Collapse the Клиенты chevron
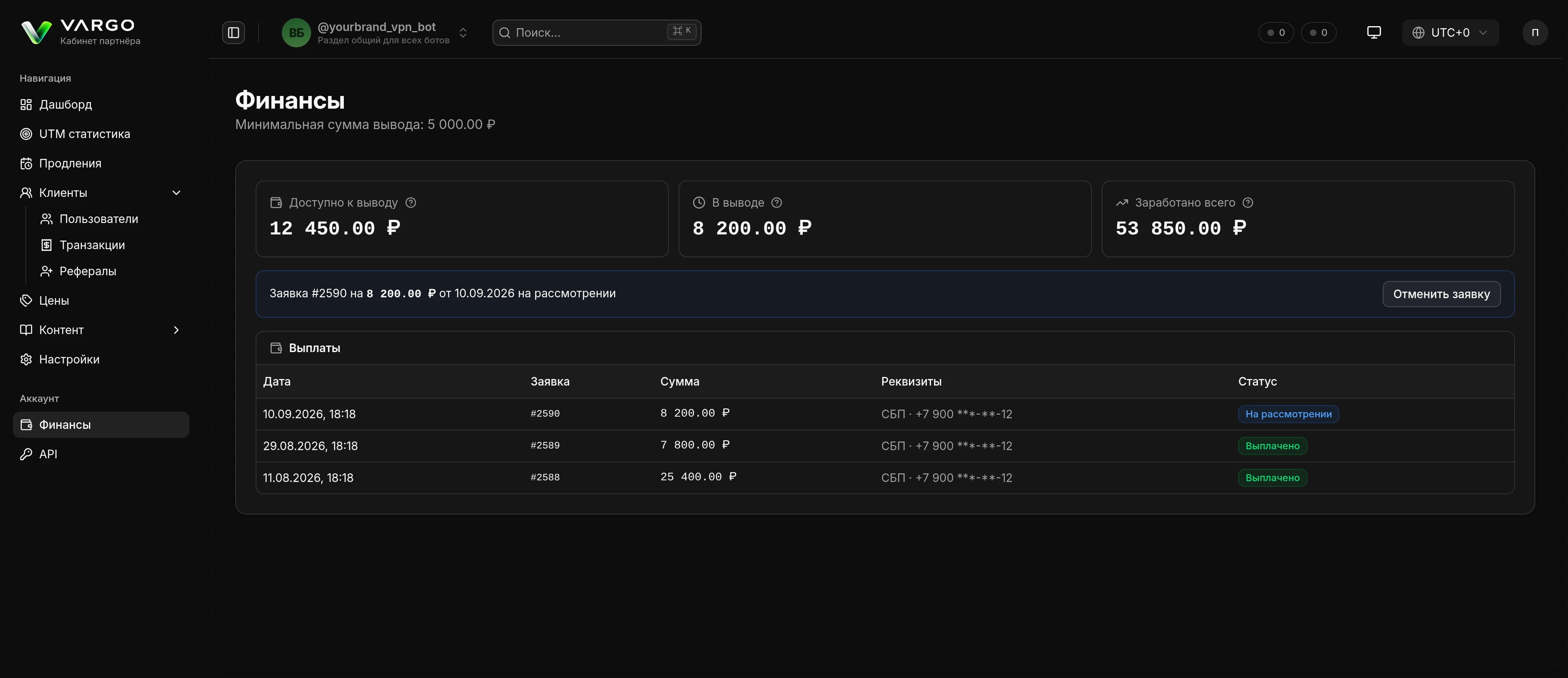This screenshot has height=678, width=1568. [x=176, y=193]
